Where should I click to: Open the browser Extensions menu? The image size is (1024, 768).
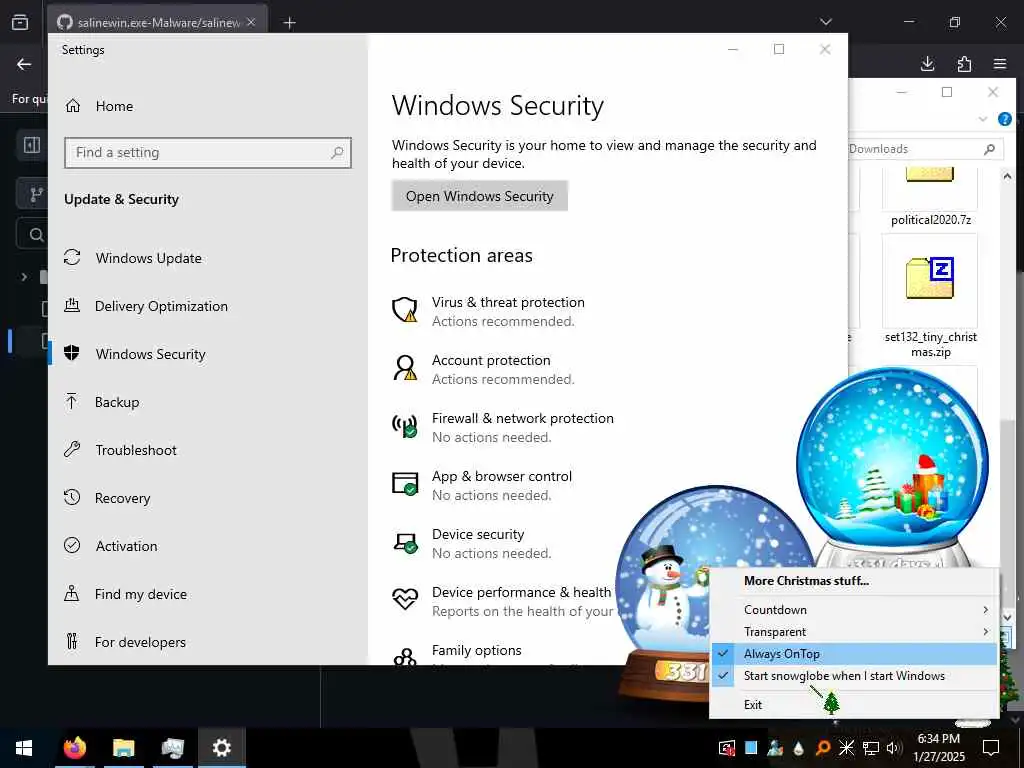[x=964, y=64]
